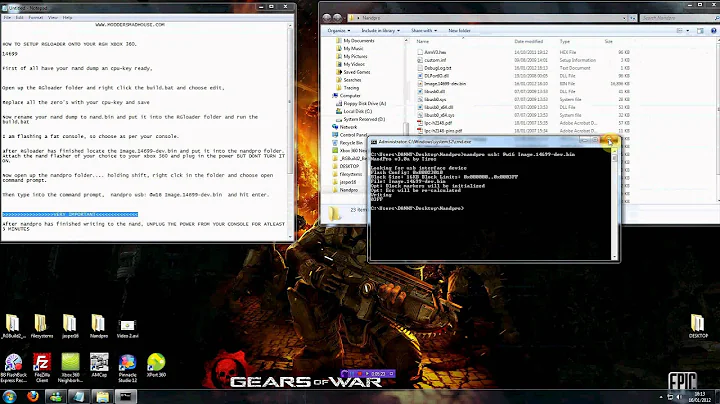Select Local Disk (C:) in the navigation pane
Screen dimensions: 720x404
coord(357,111)
